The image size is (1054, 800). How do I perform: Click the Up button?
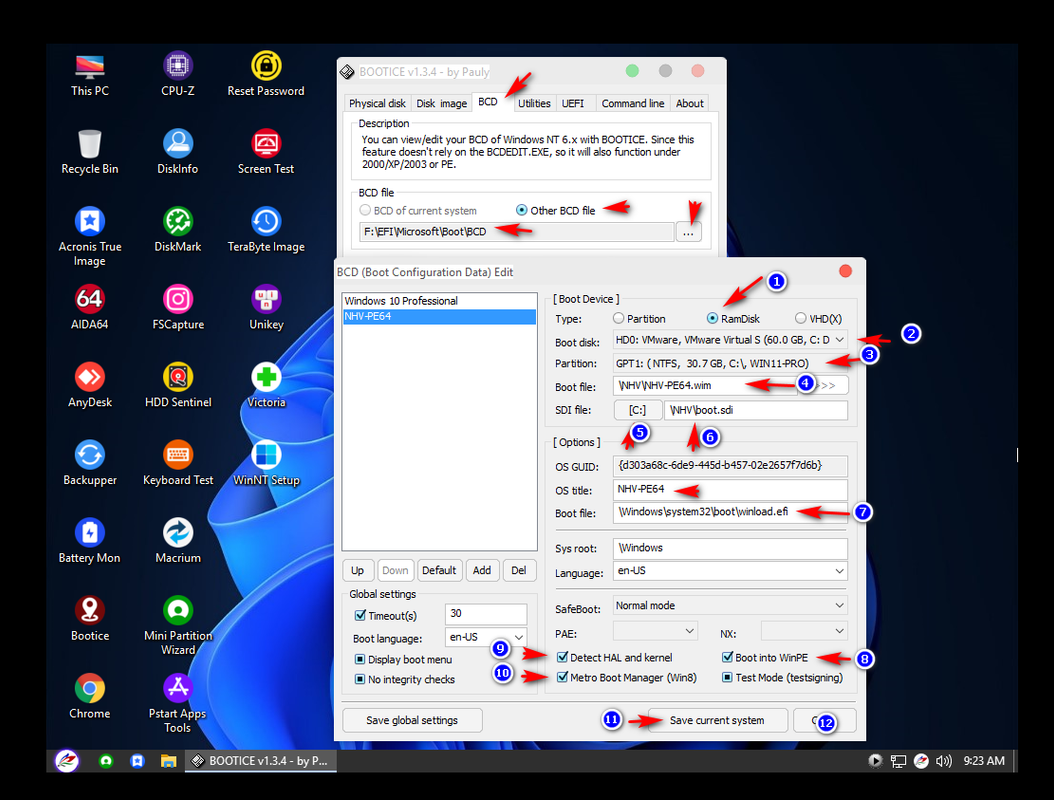pyautogui.click(x=358, y=570)
